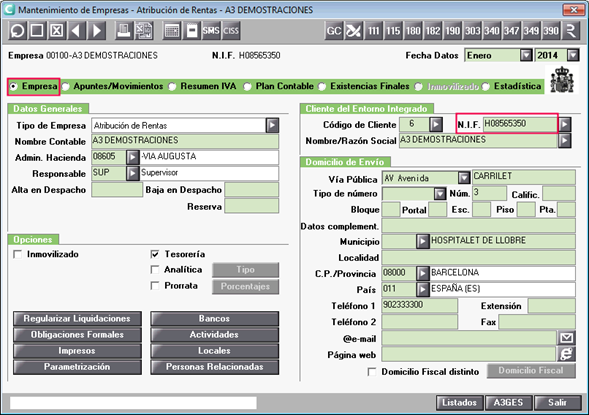Viewport: 589px width, 415px height.
Task: Open the Municipio lookup arrow
Action: [423, 241]
